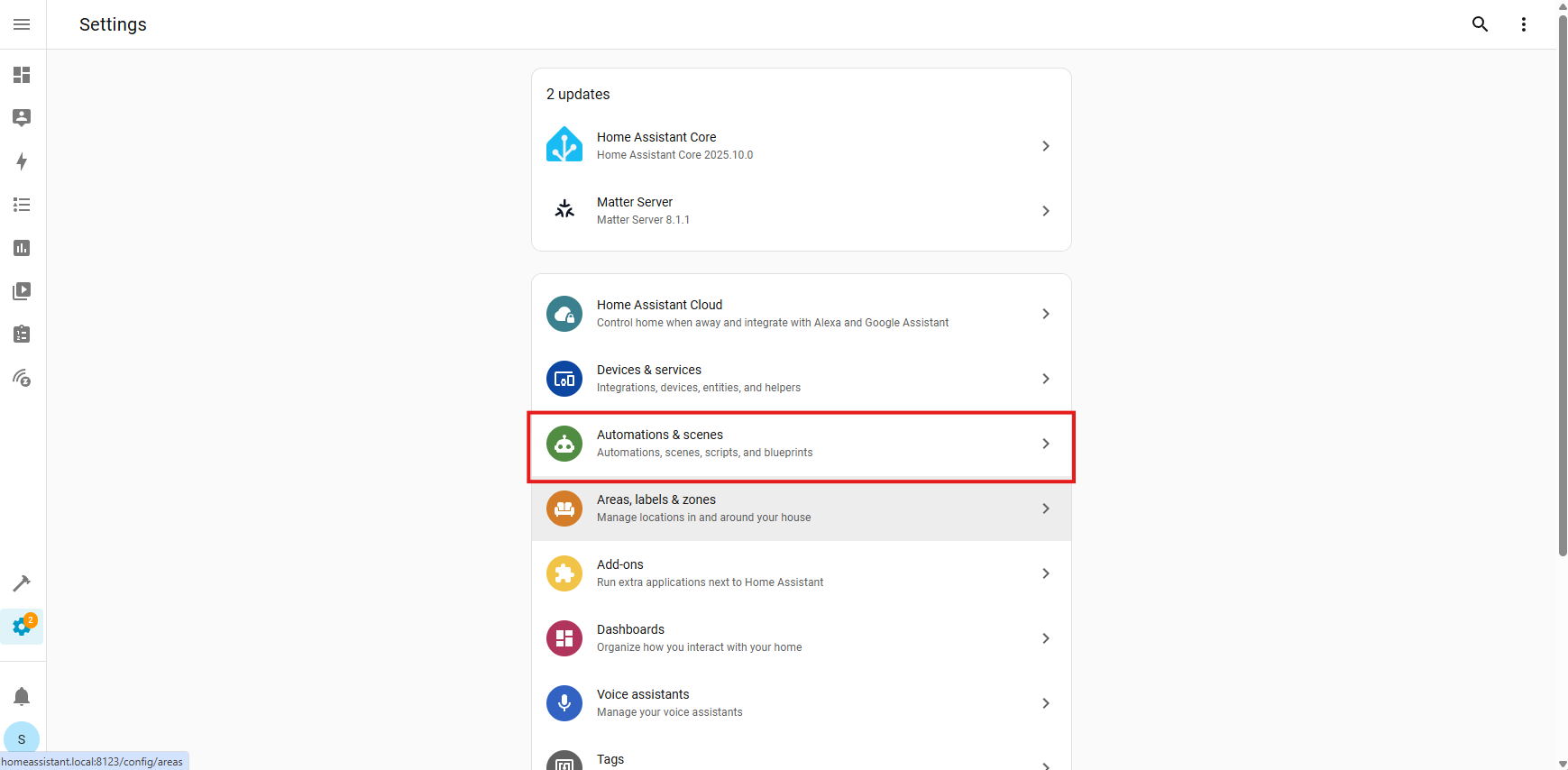Click the Home Assistant Cloud icon
1568x770 pixels.
click(x=564, y=314)
